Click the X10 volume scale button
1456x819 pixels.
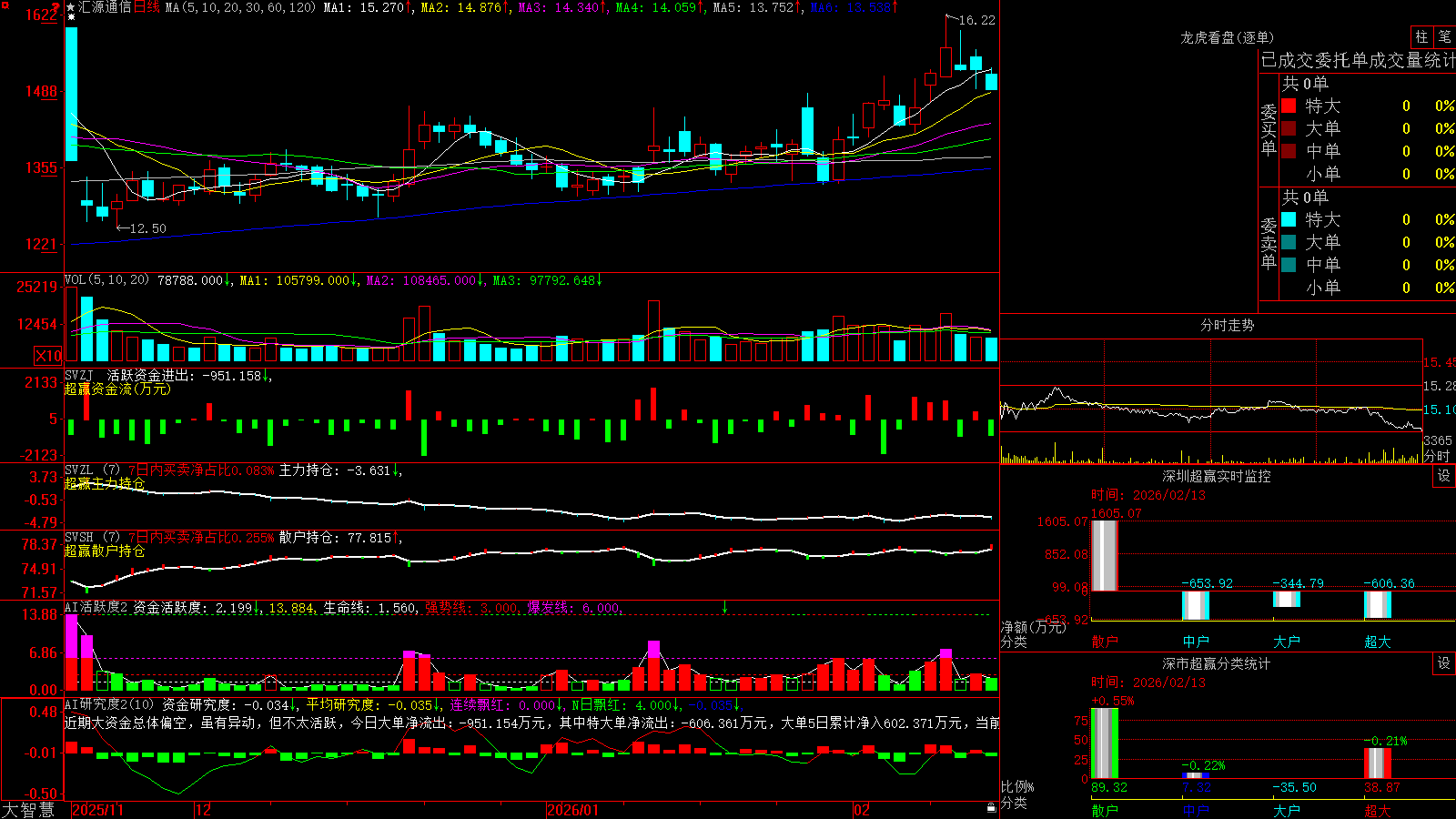point(48,356)
